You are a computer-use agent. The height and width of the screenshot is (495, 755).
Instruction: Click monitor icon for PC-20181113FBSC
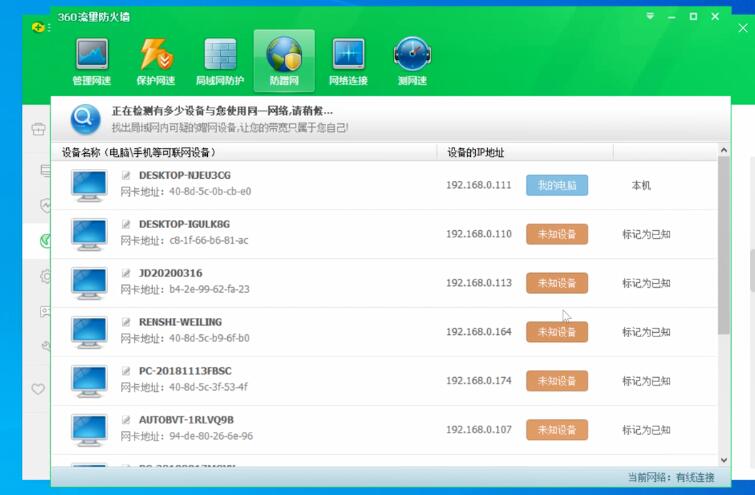coord(89,381)
